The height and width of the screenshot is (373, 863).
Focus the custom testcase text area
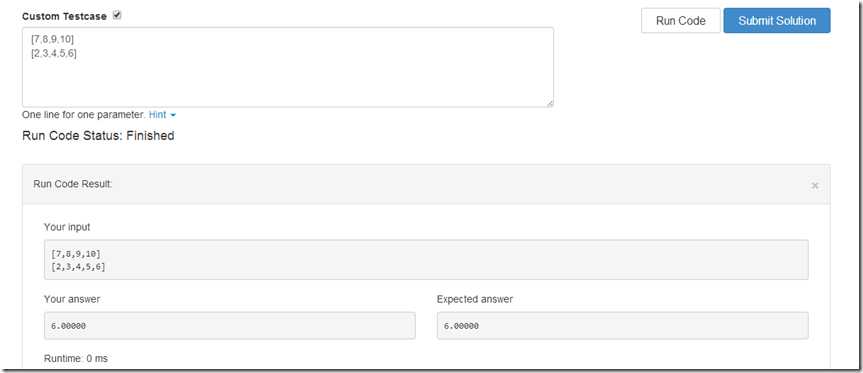coord(288,67)
